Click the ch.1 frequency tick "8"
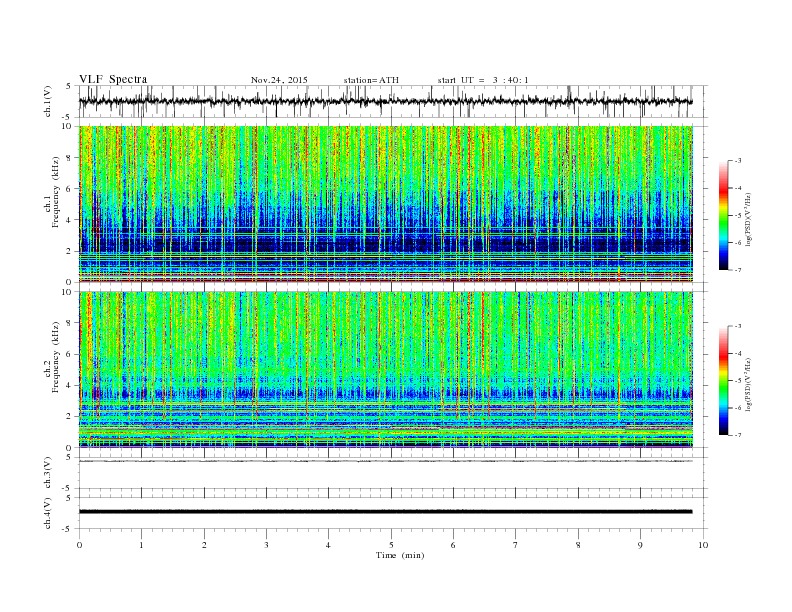 pyautogui.click(x=70, y=158)
